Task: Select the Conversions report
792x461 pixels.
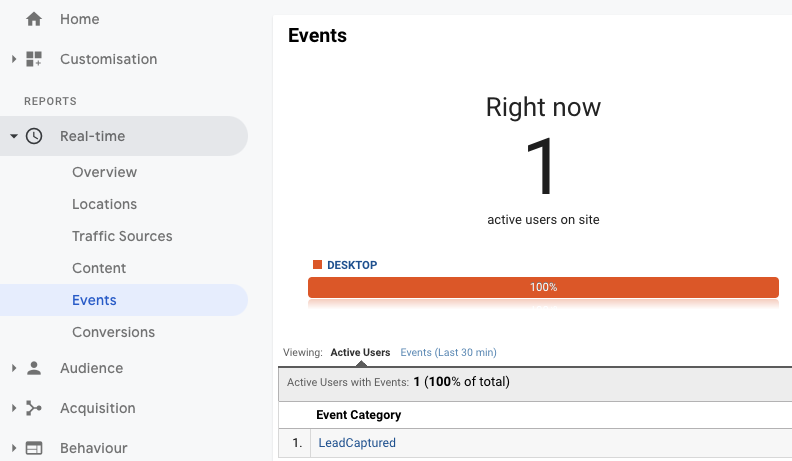Action: (113, 332)
